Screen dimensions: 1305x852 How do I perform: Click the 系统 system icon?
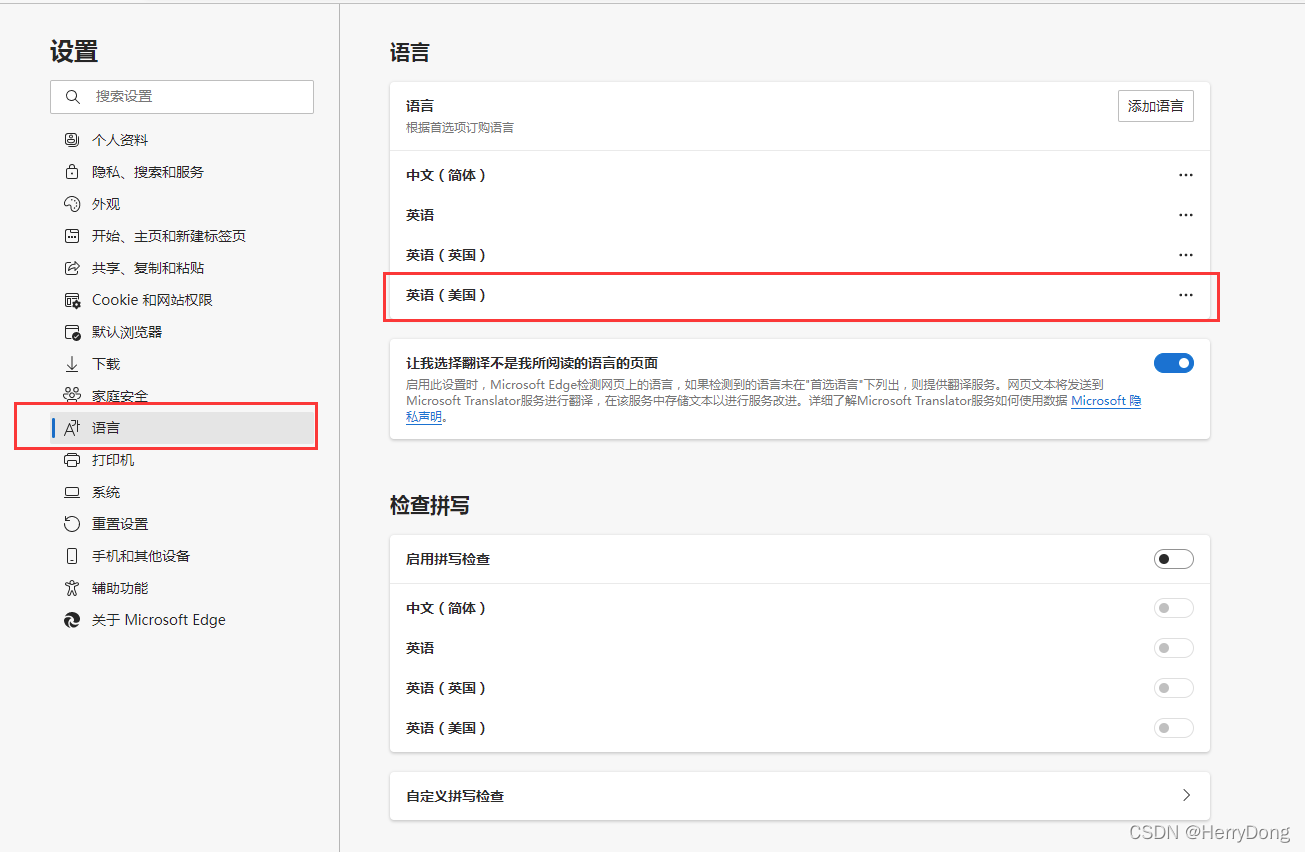click(x=72, y=492)
